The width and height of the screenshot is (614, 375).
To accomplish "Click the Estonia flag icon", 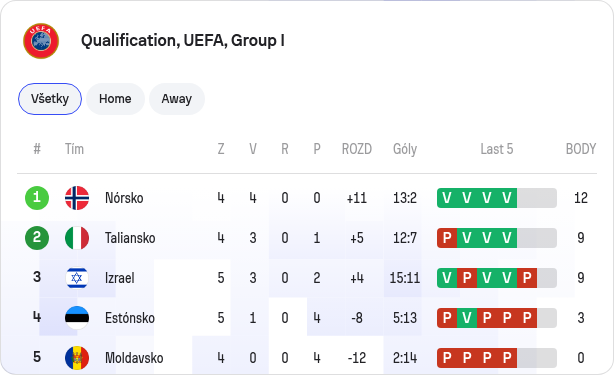I will pos(77,318).
